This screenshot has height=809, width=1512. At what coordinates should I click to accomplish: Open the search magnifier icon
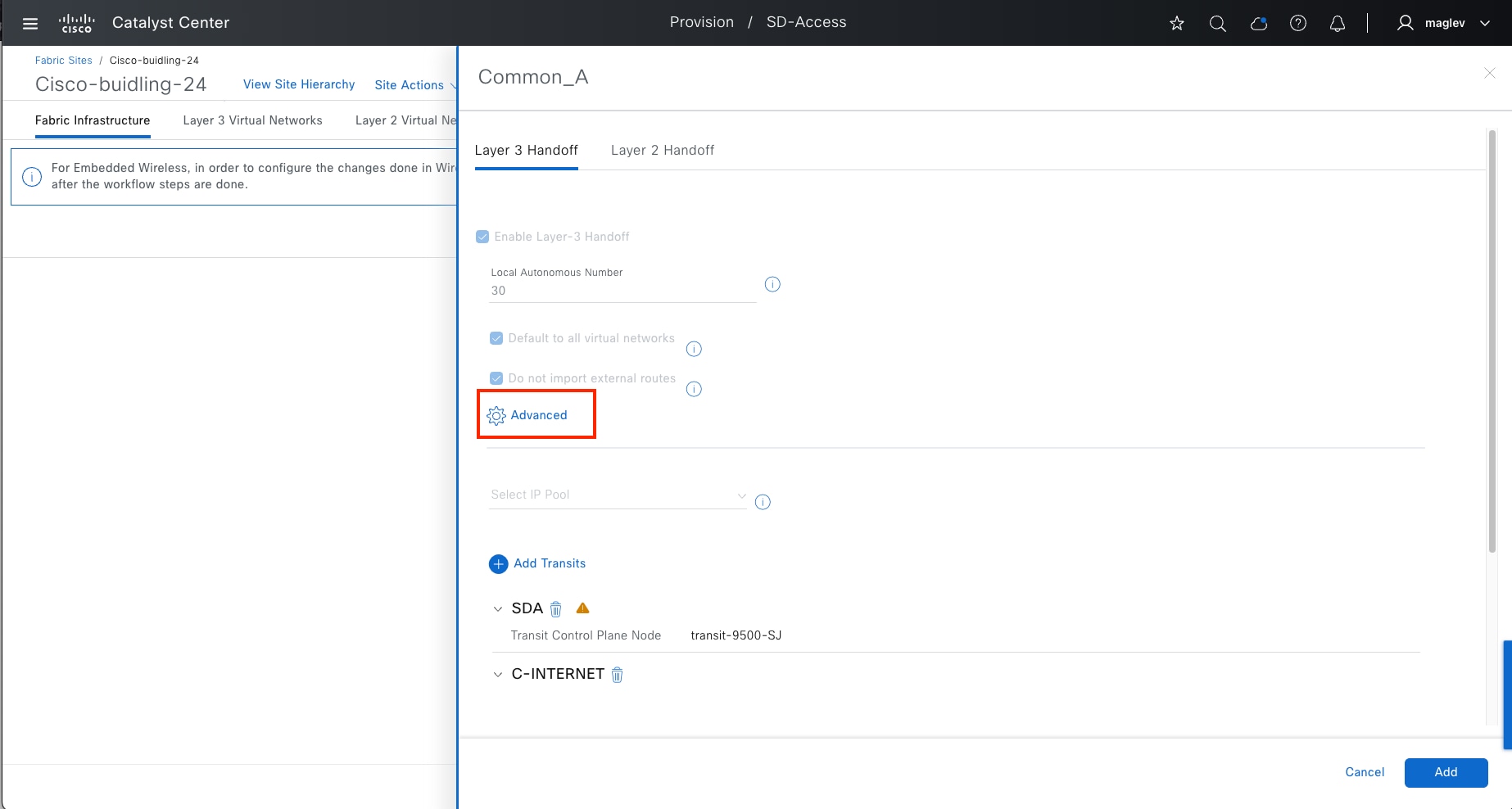1218,23
